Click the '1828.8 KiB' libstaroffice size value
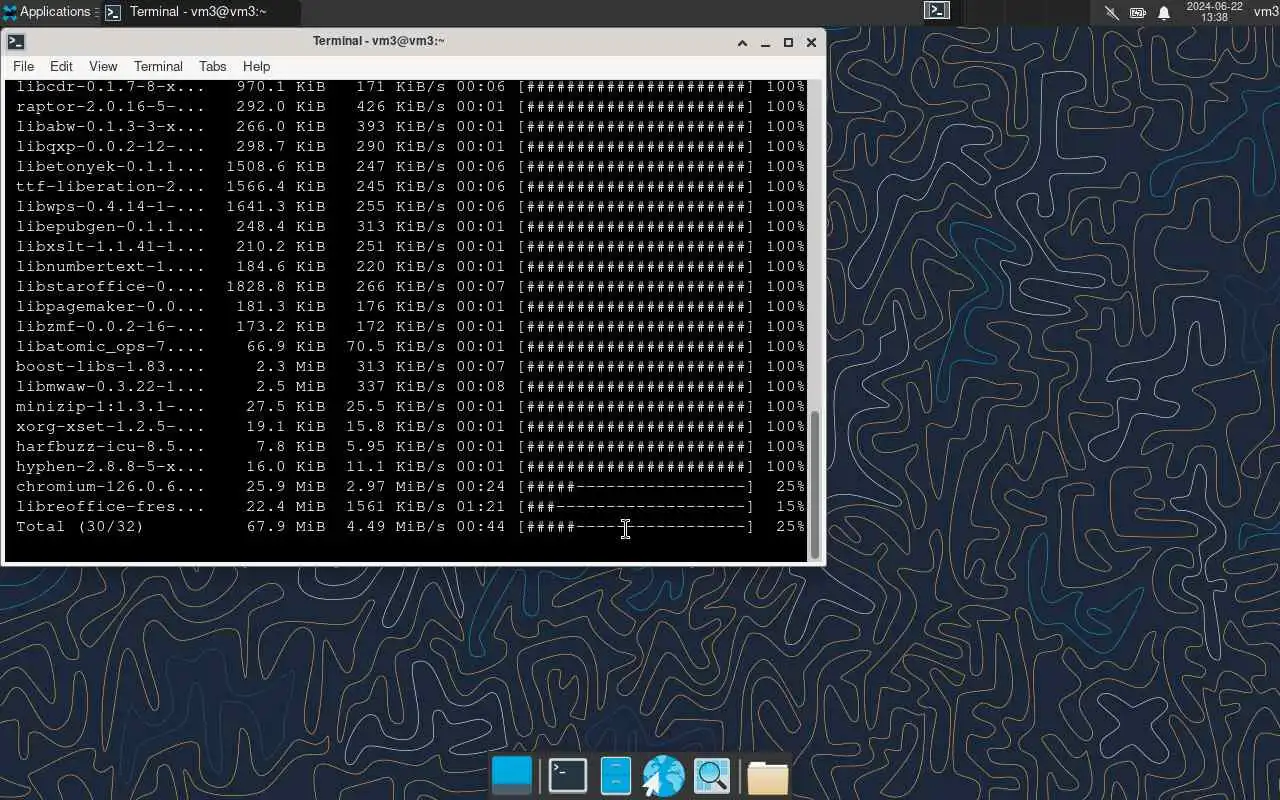The width and height of the screenshot is (1280, 800). [276, 286]
